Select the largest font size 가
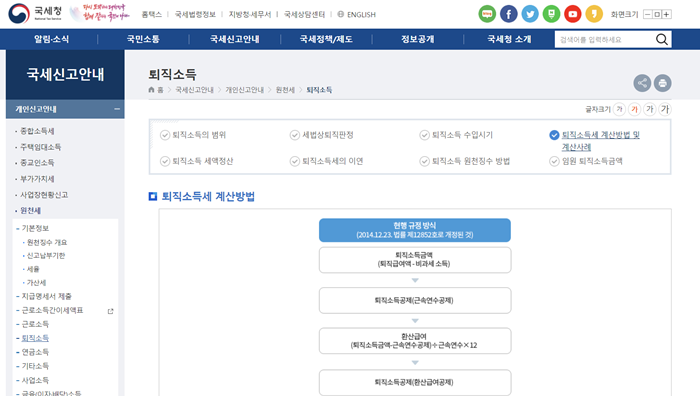The width and height of the screenshot is (700, 396). point(665,109)
